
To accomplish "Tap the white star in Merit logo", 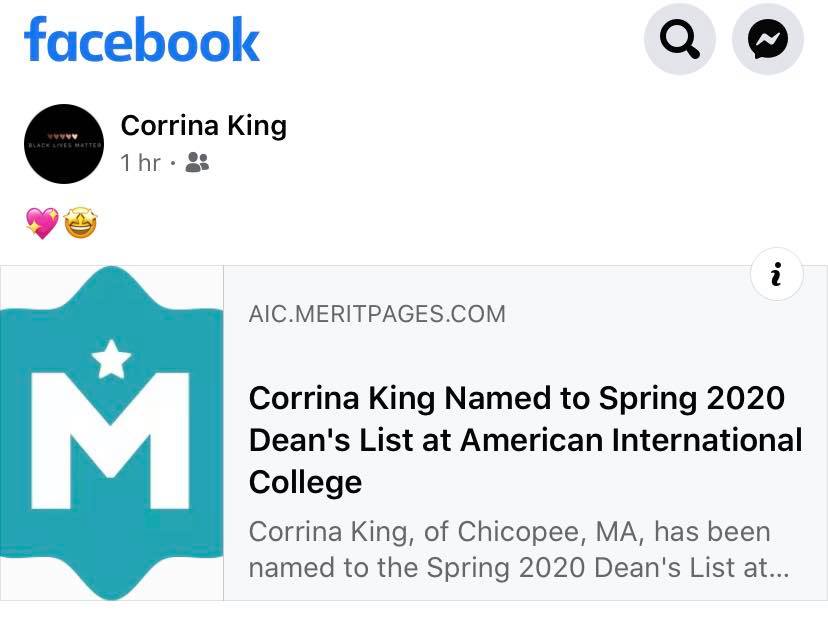I will 111,359.
